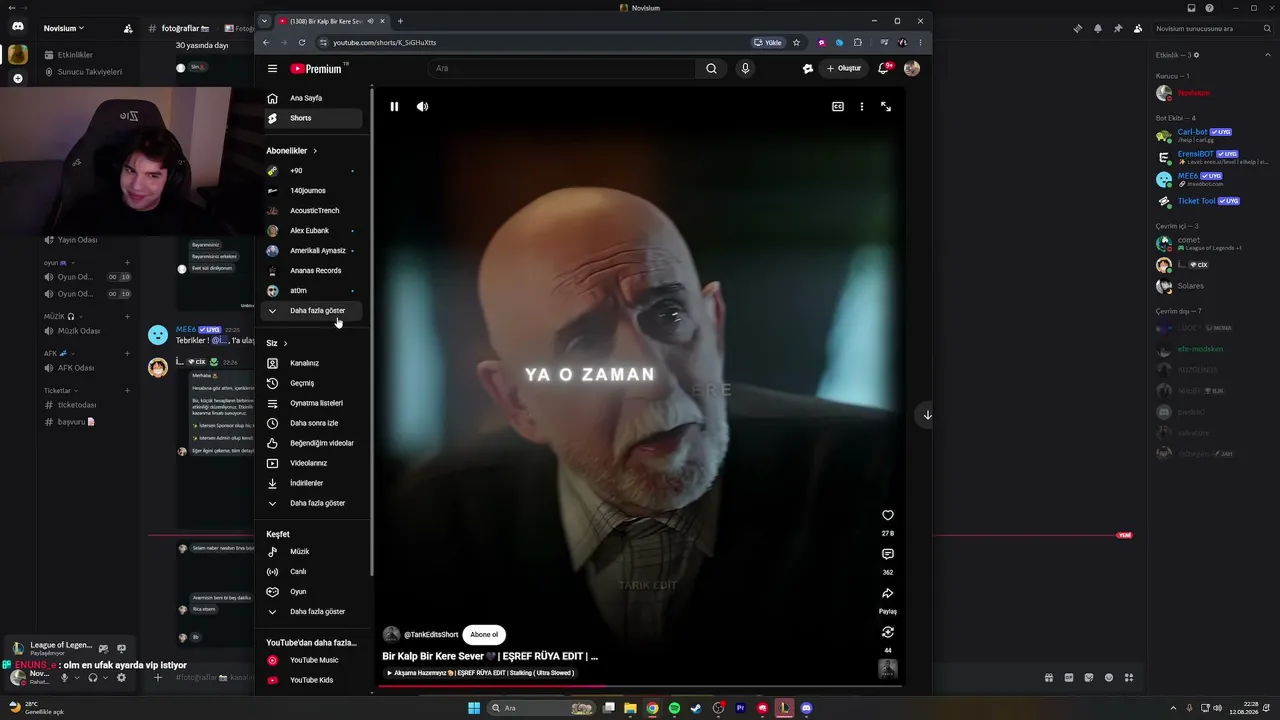Open the AcousticTrench subscription
This screenshot has width=1280, height=720.
(x=313, y=211)
